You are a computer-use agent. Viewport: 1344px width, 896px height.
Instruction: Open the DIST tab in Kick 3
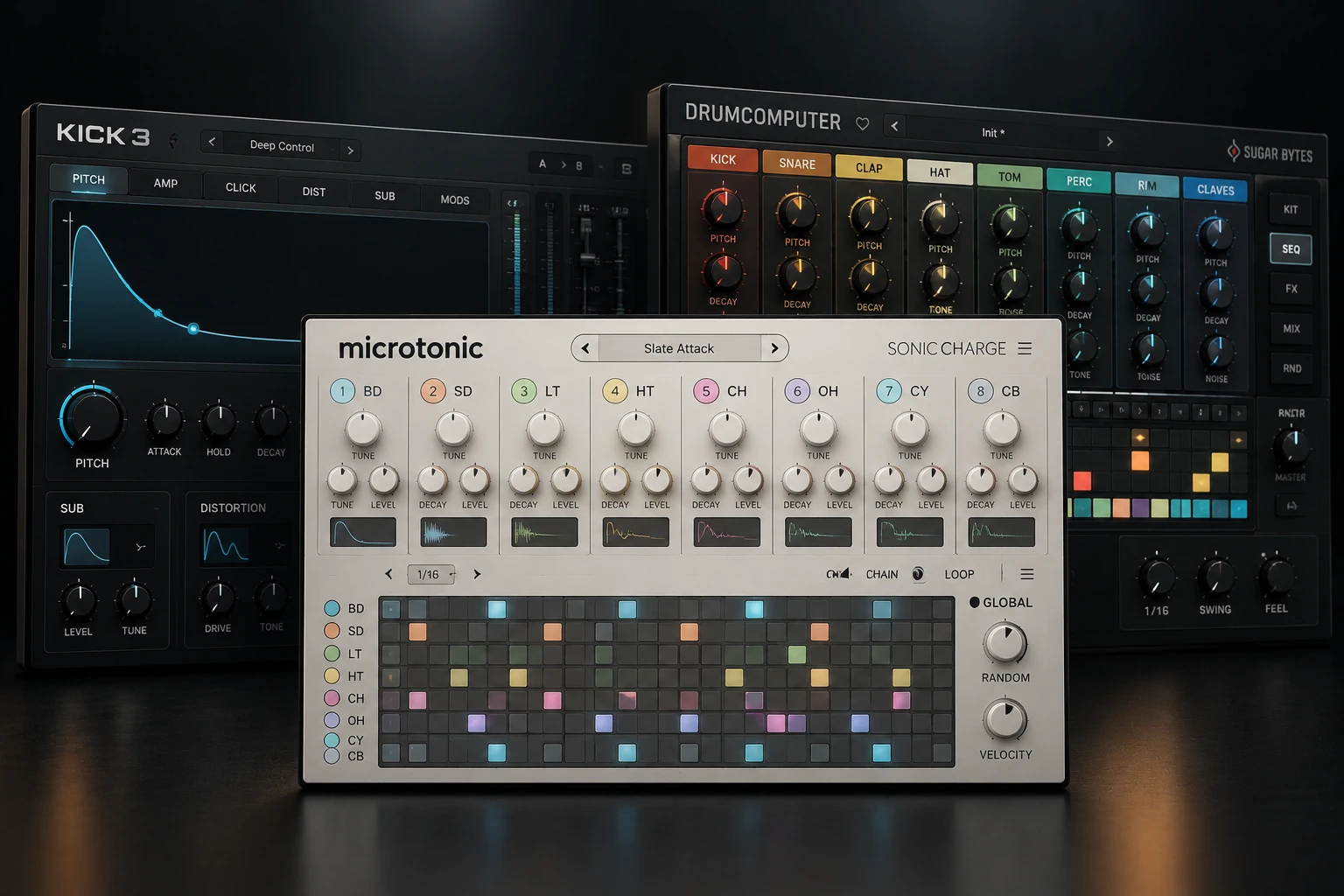tap(314, 192)
